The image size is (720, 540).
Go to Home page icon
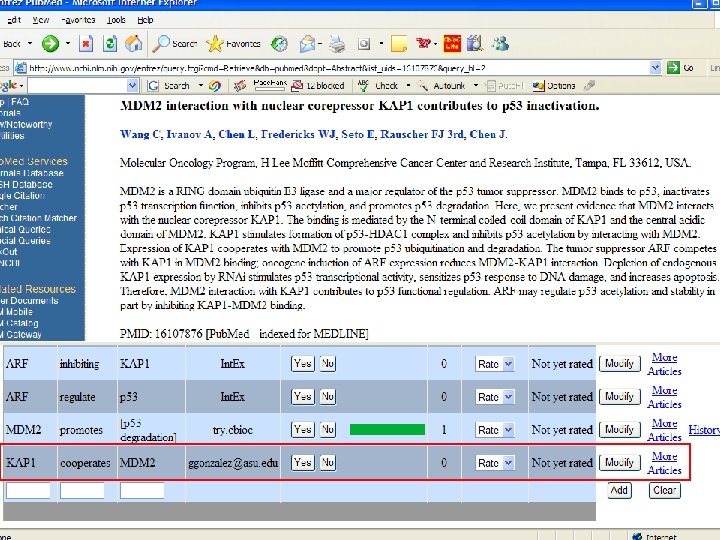(x=134, y=44)
